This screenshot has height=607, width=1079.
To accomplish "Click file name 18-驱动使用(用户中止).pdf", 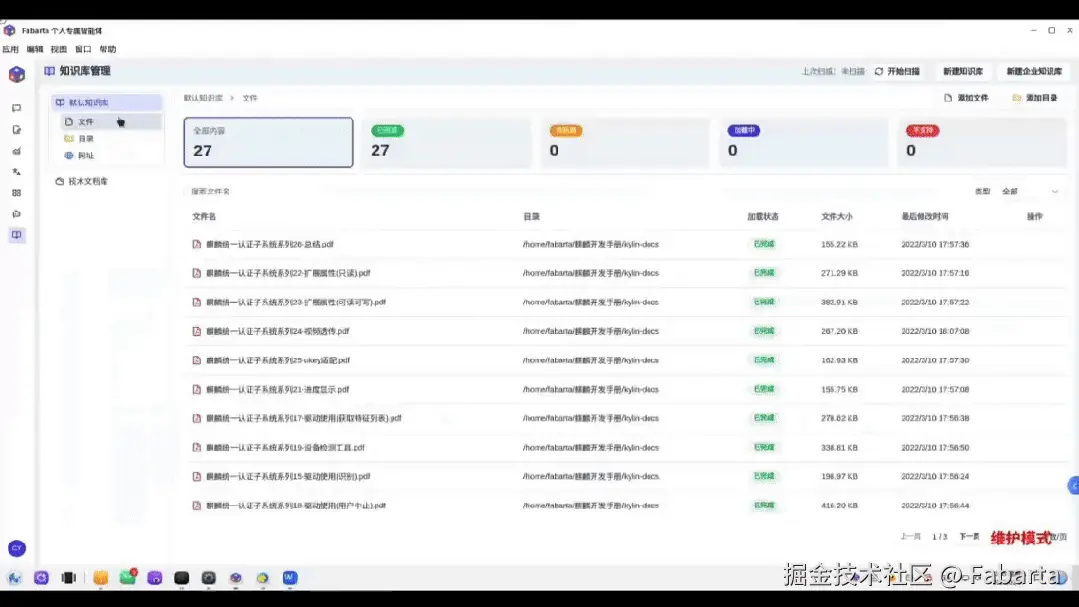I will (296, 505).
